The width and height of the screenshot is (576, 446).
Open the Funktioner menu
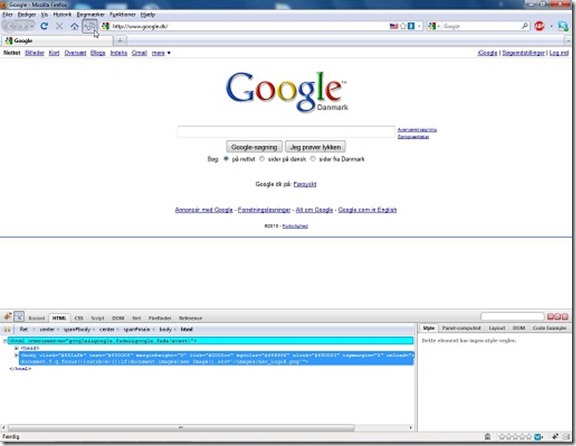(123, 14)
